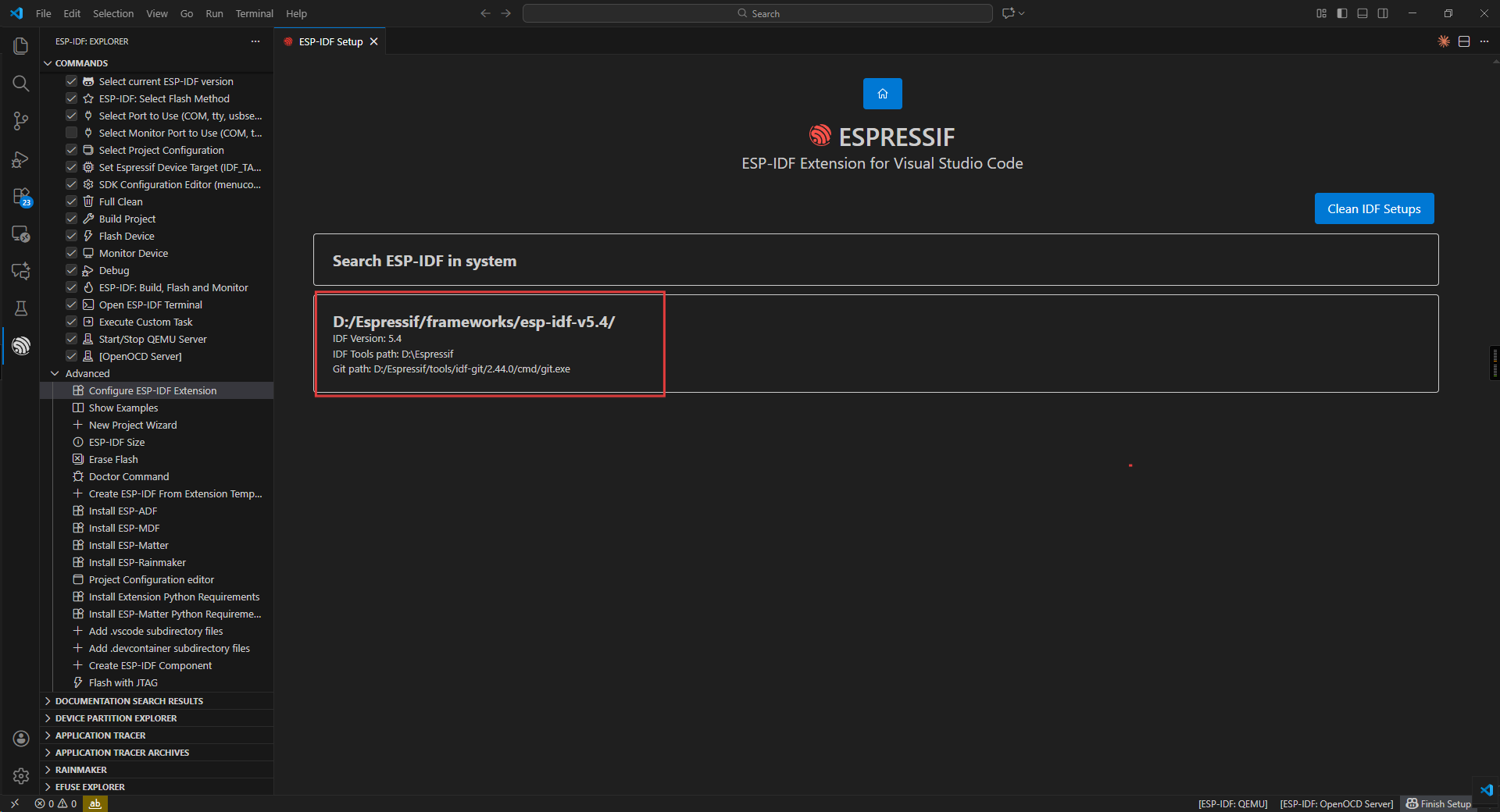Image resolution: width=1500 pixels, height=812 pixels.
Task: Close the ESP-IDF Setup tab
Action: pos(374,41)
